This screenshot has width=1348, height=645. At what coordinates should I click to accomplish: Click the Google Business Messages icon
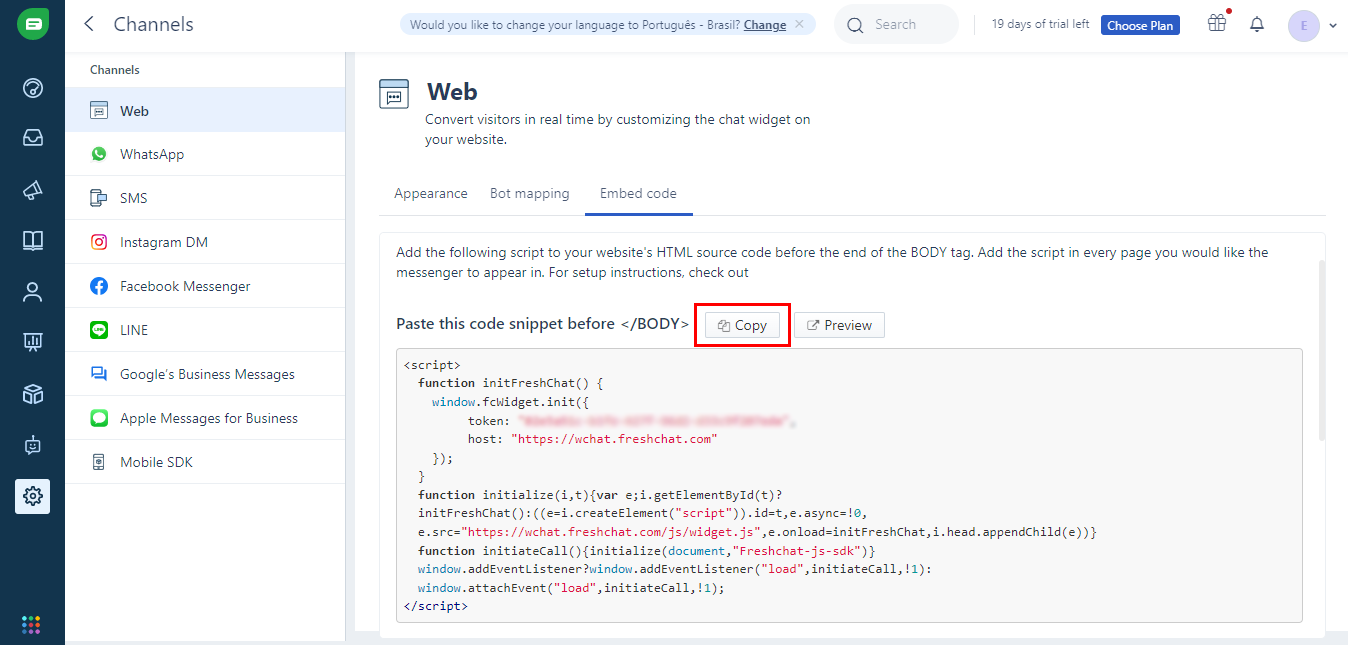pos(99,374)
